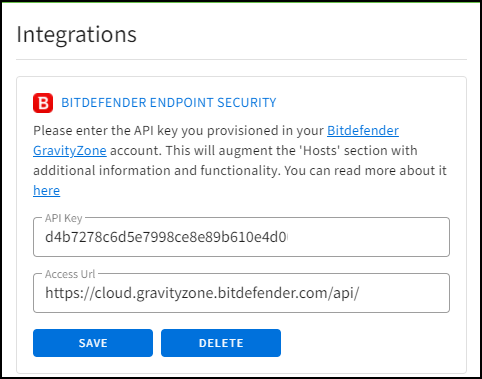Save the Bitdefender integration settings
482x379 pixels.
coord(93,343)
